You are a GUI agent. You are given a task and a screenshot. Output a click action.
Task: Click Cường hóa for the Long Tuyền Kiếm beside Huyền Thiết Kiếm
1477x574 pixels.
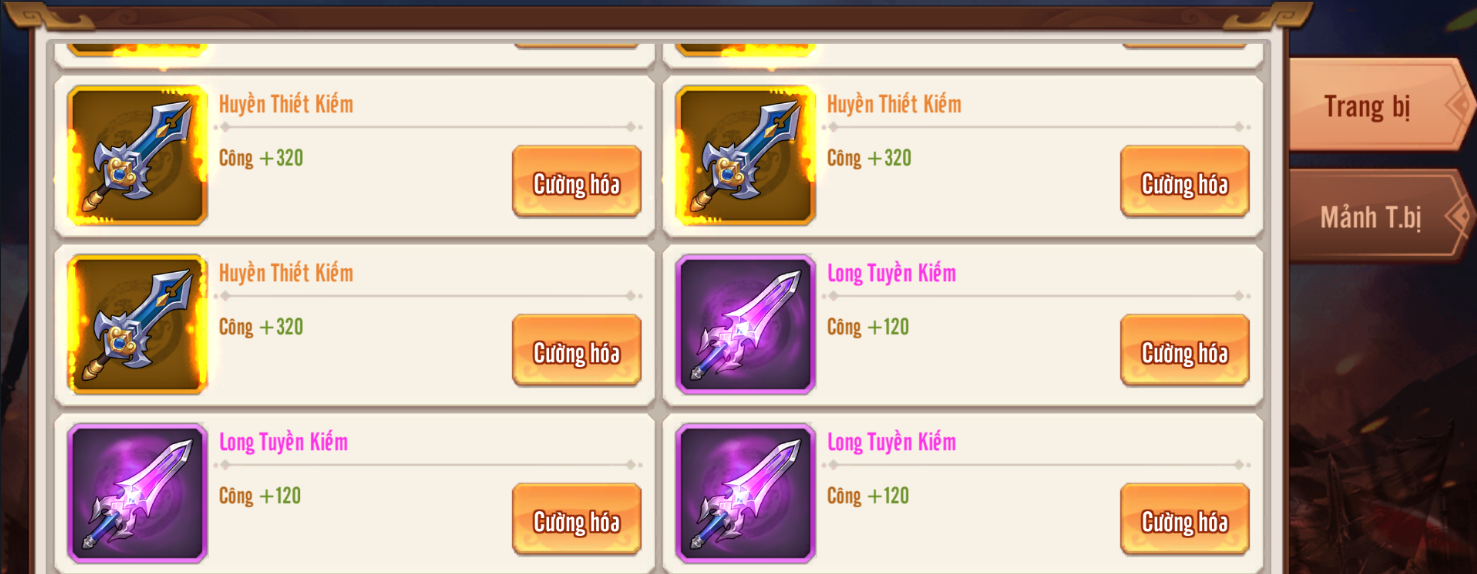[x=1185, y=351]
